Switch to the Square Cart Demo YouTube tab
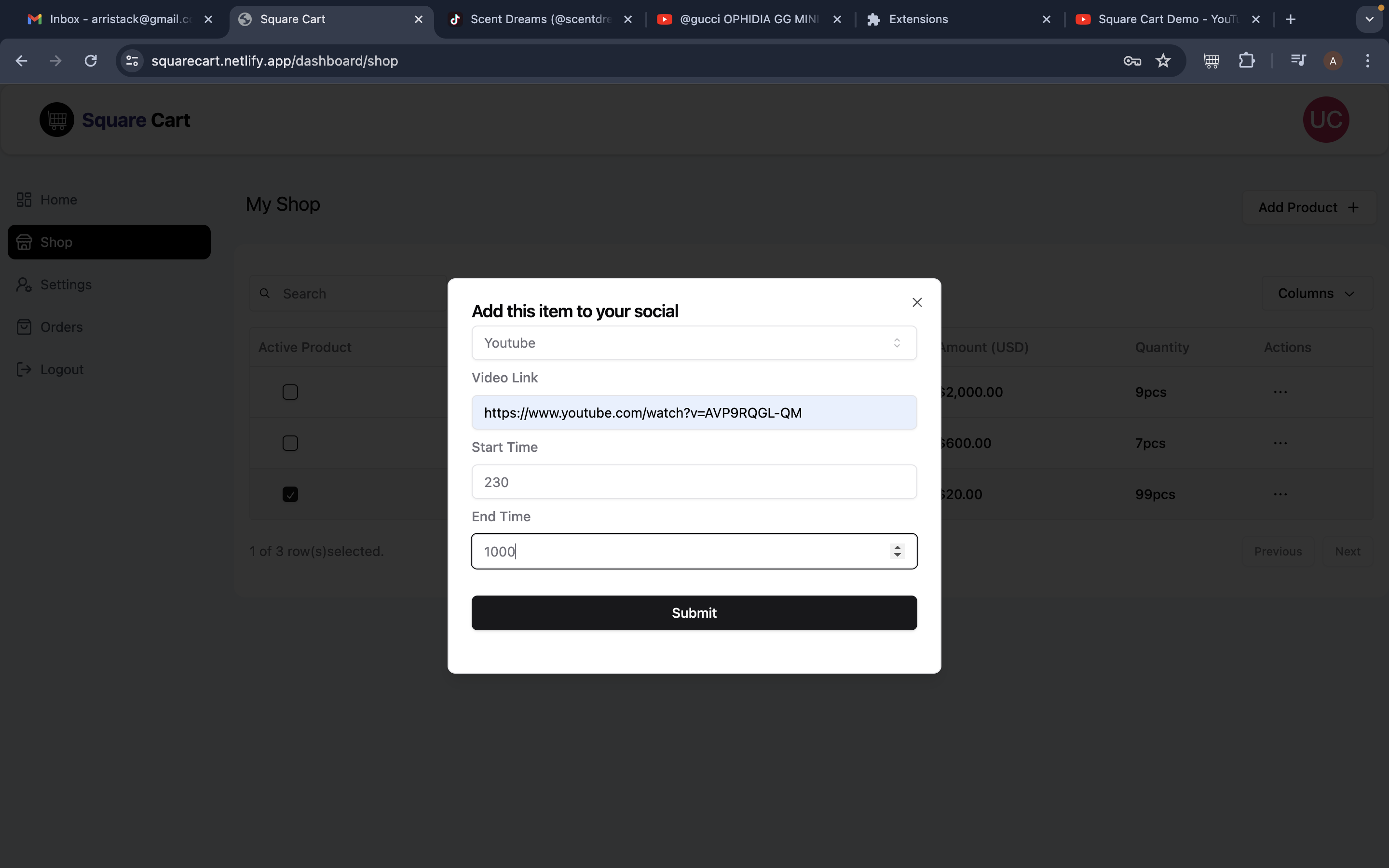The width and height of the screenshot is (1389, 868). pos(1165,19)
